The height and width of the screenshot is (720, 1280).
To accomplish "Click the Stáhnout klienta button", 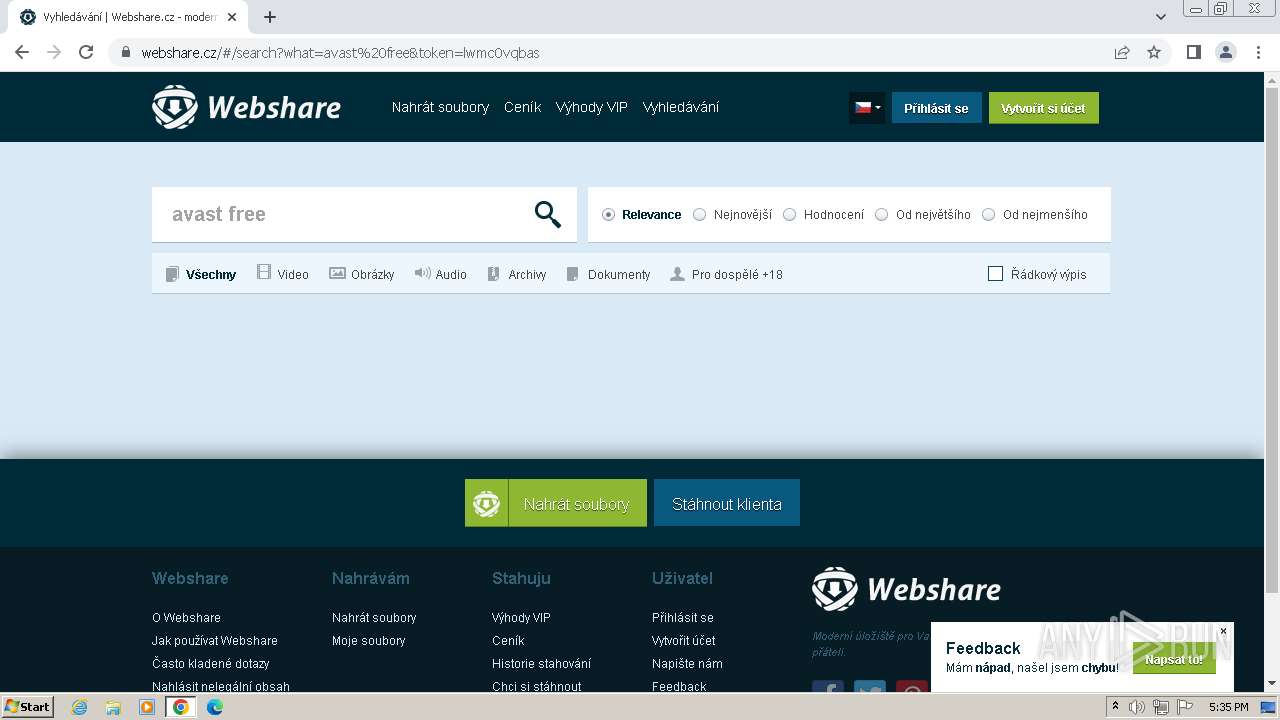I will pos(727,503).
